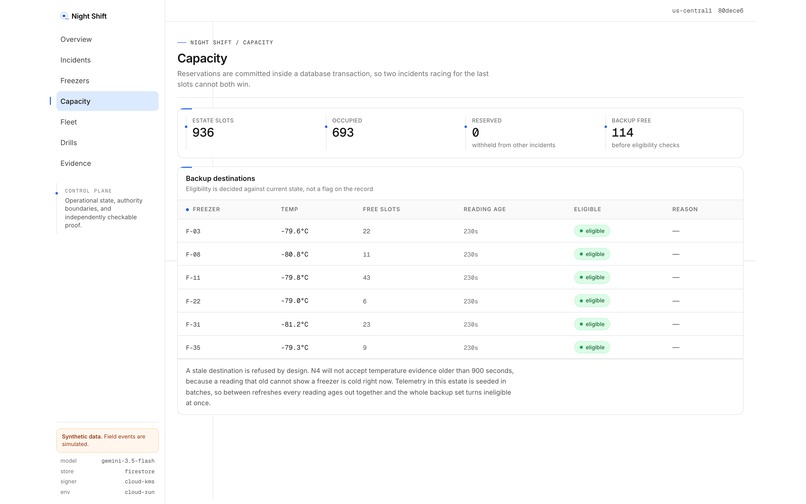Click the eligible badge for F-35
Viewport: 806px width, 504px height.
[x=592, y=347]
